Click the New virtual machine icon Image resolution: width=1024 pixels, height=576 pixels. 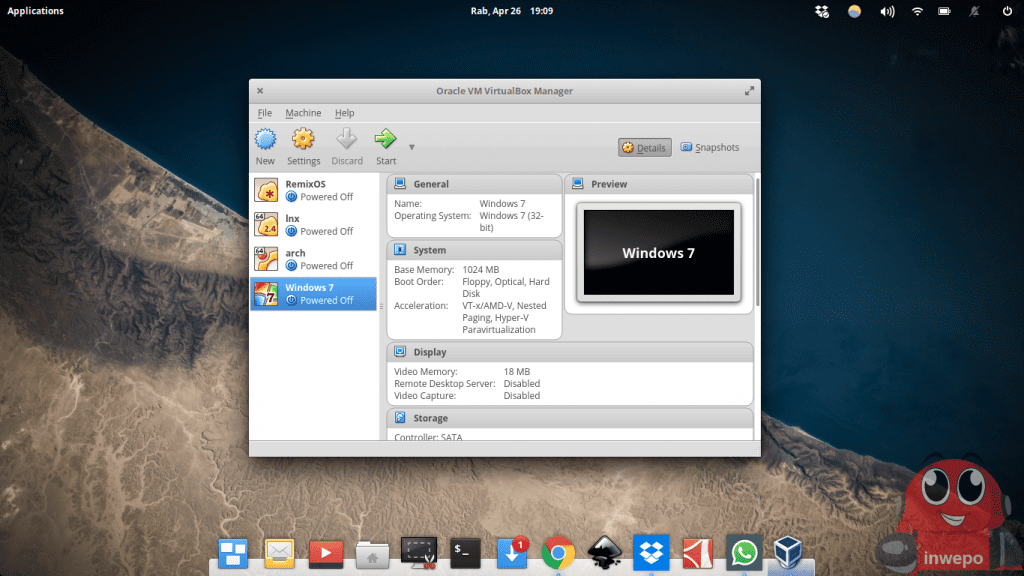coord(265,140)
